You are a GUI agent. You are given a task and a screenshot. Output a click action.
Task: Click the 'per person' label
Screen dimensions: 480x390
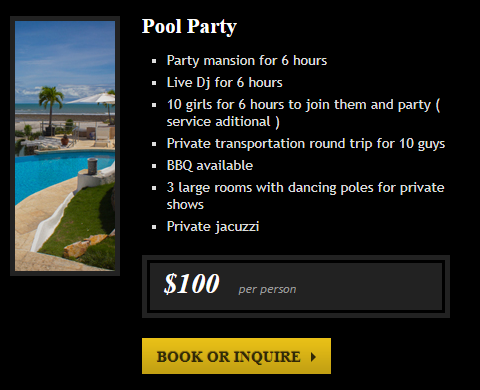pyautogui.click(x=267, y=289)
